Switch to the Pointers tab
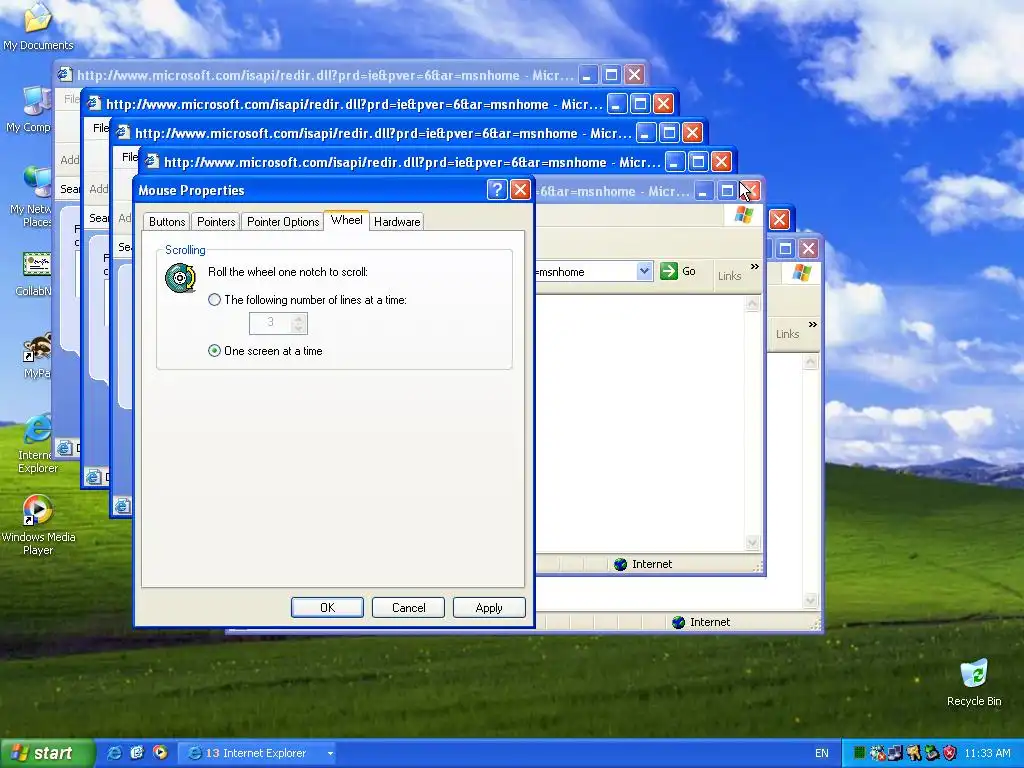 pyautogui.click(x=216, y=221)
